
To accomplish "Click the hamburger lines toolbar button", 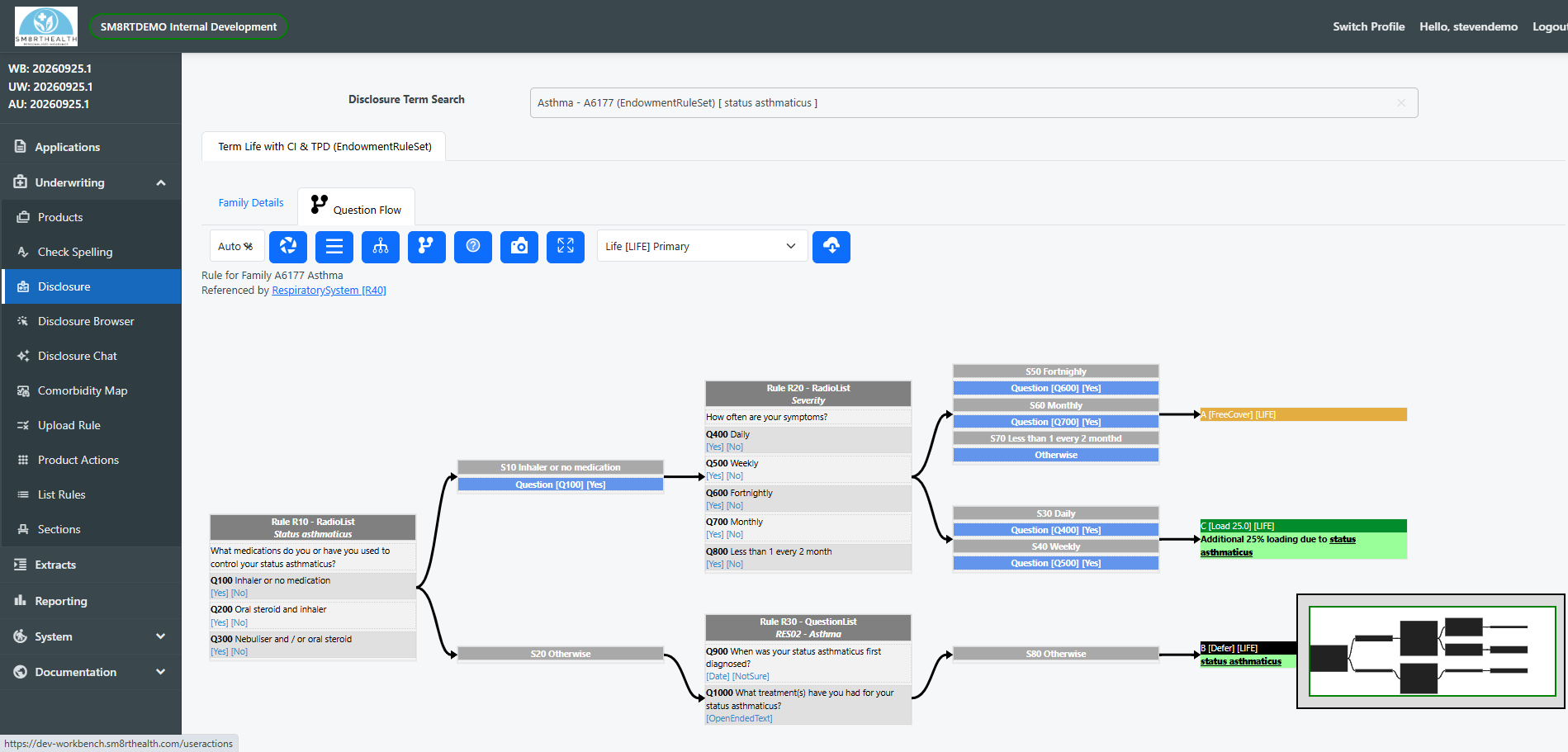I will pos(334,247).
